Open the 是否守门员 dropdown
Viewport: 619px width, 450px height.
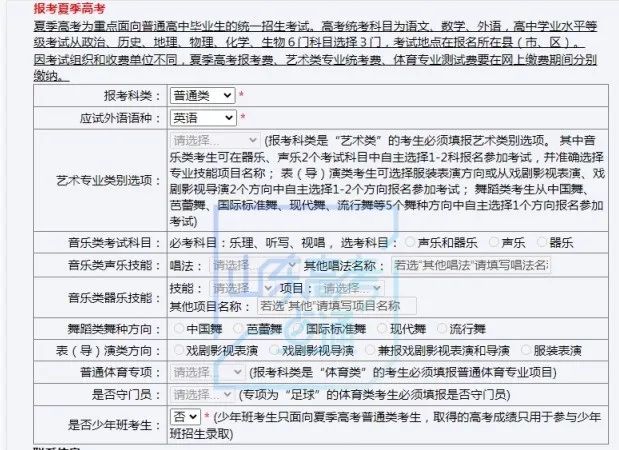click(x=204, y=394)
